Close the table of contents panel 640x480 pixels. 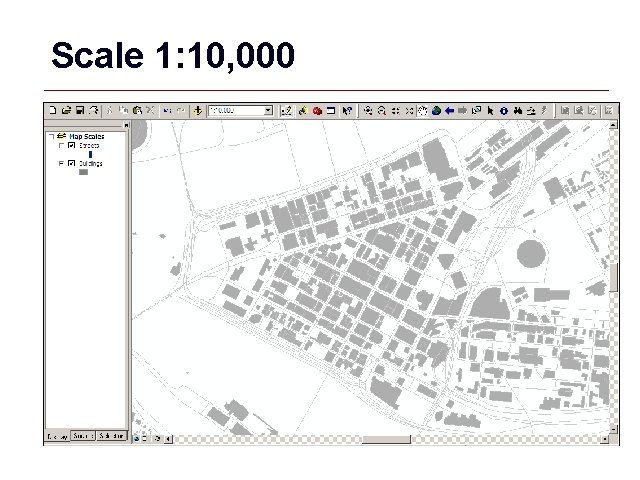(x=126, y=125)
